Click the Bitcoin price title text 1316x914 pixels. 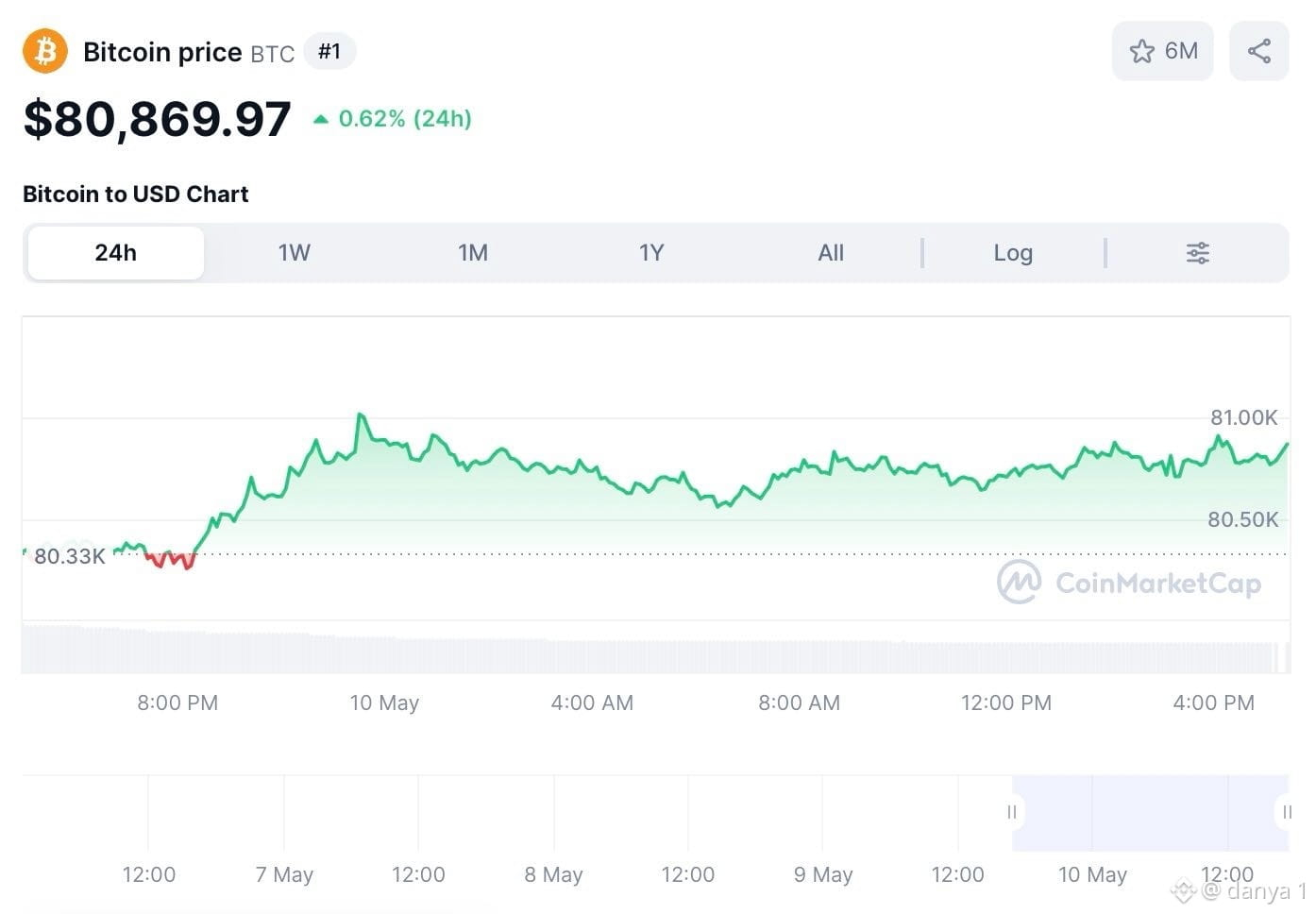coord(162,52)
